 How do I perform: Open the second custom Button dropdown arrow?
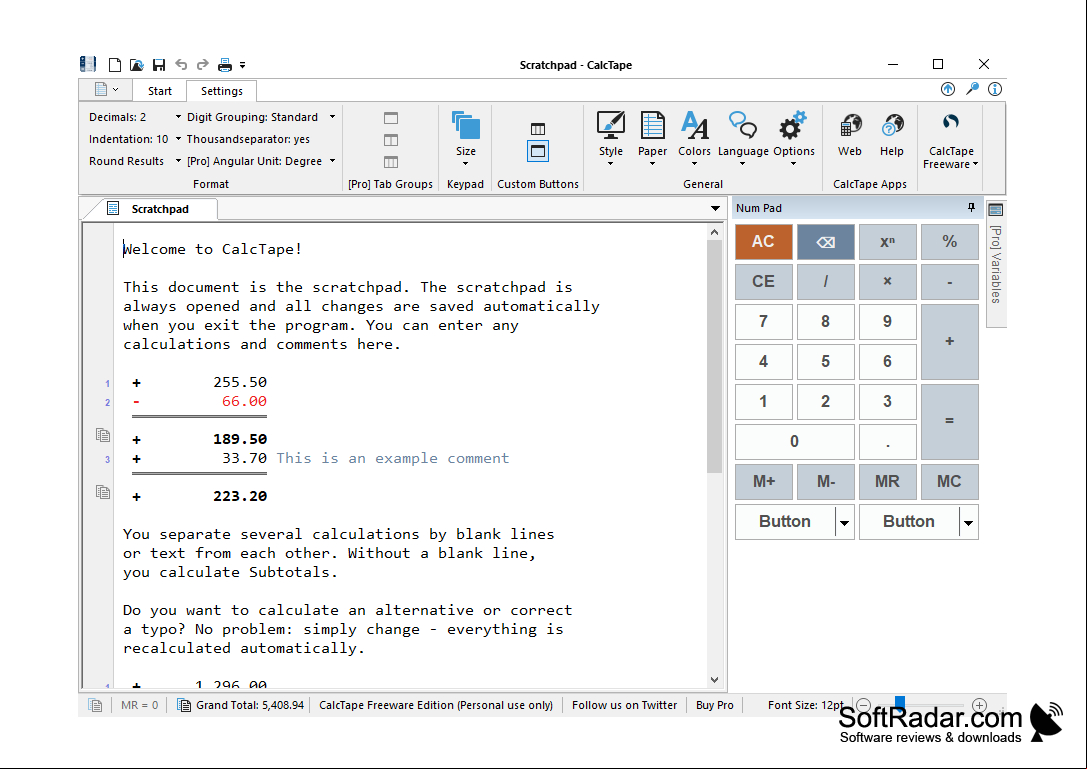[x=968, y=522]
